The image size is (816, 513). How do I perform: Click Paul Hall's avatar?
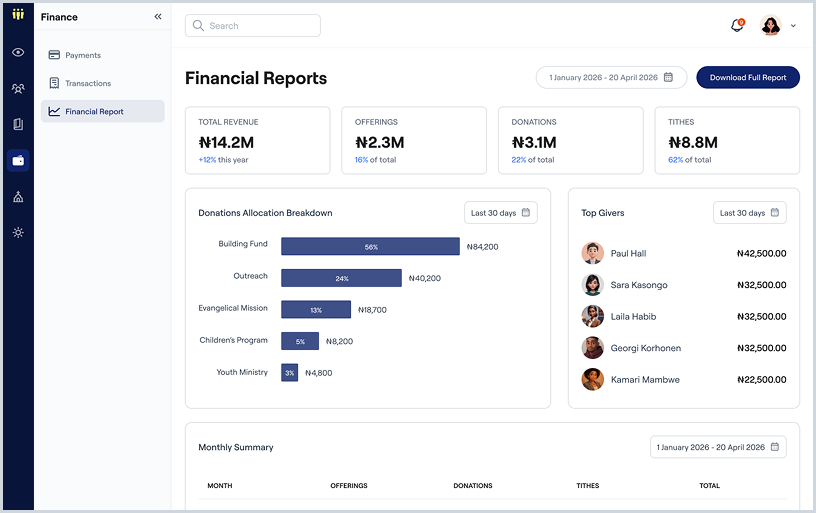(593, 253)
